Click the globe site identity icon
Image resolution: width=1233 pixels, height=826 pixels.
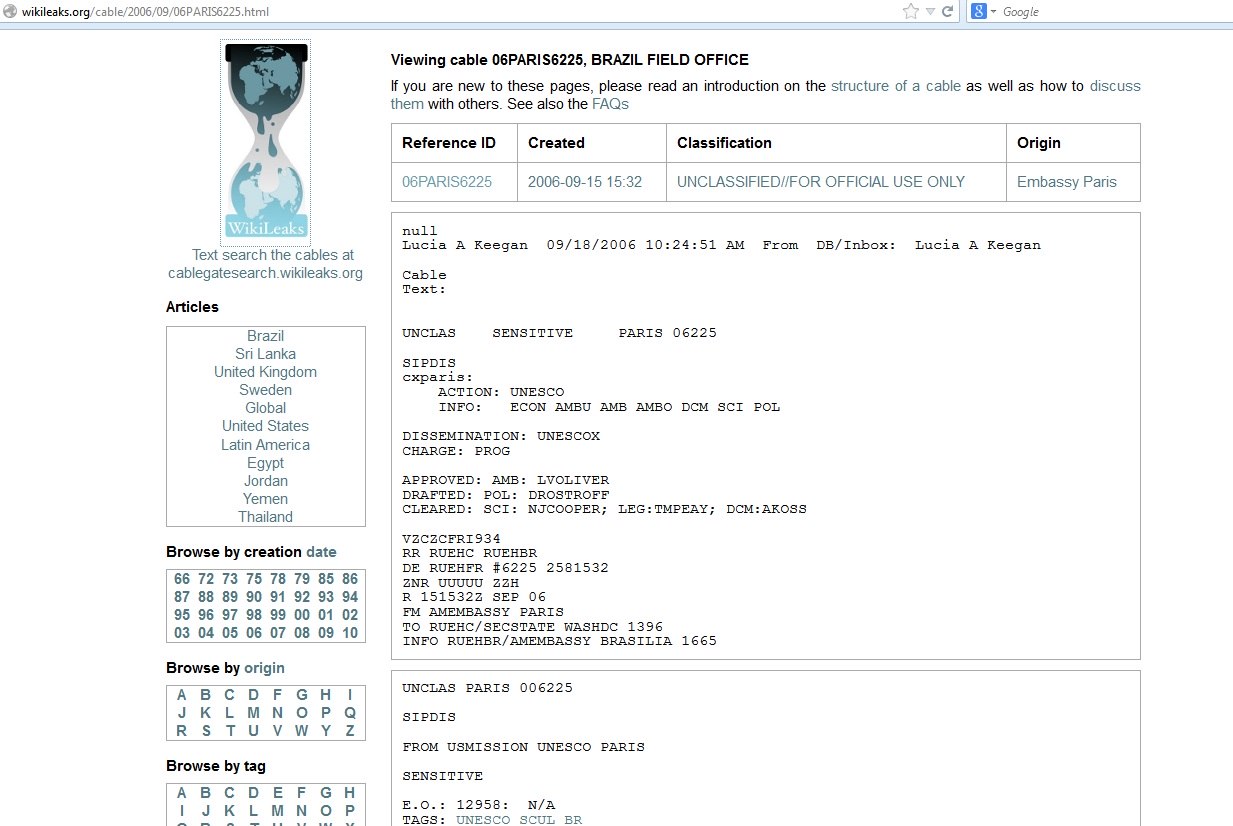click(10, 12)
